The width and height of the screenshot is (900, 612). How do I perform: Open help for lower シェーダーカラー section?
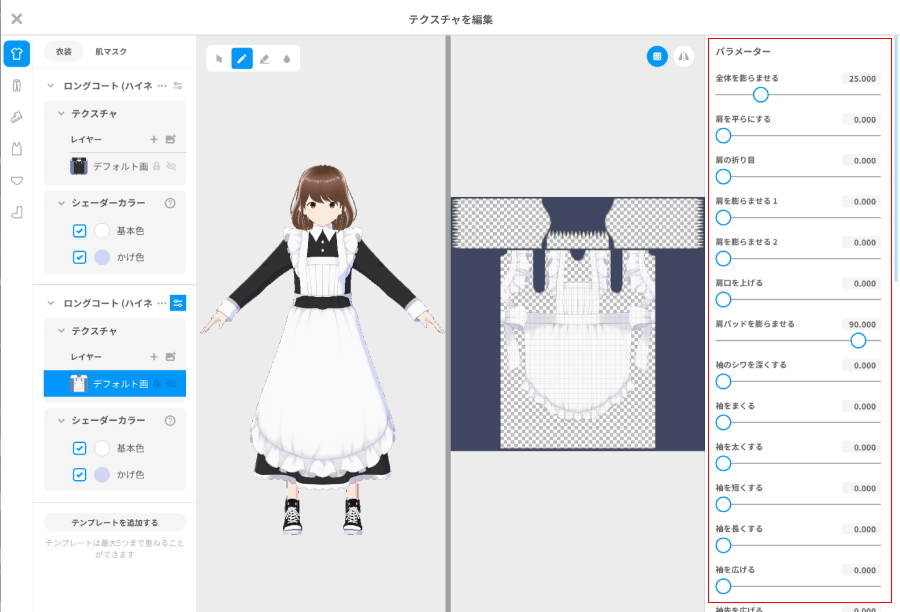tap(170, 421)
